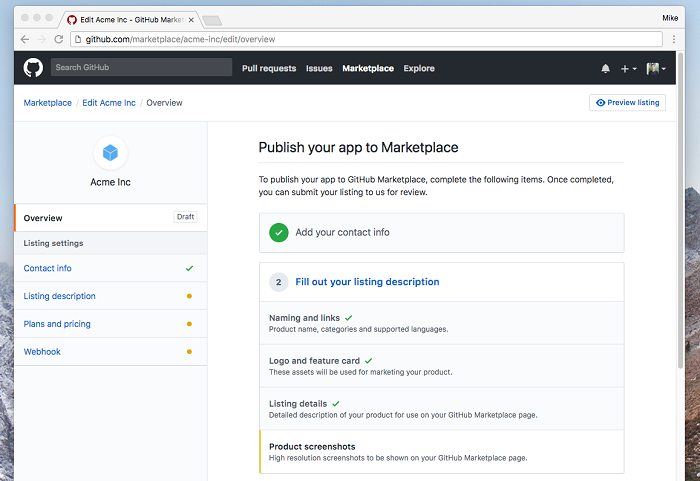Click the Overview breadcrumb text

[164, 103]
